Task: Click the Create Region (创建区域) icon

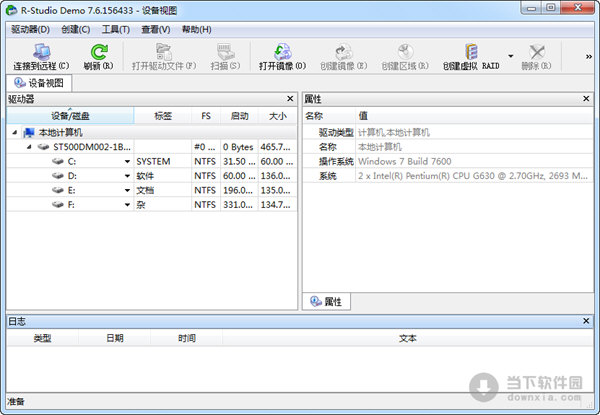Action: pos(405,52)
